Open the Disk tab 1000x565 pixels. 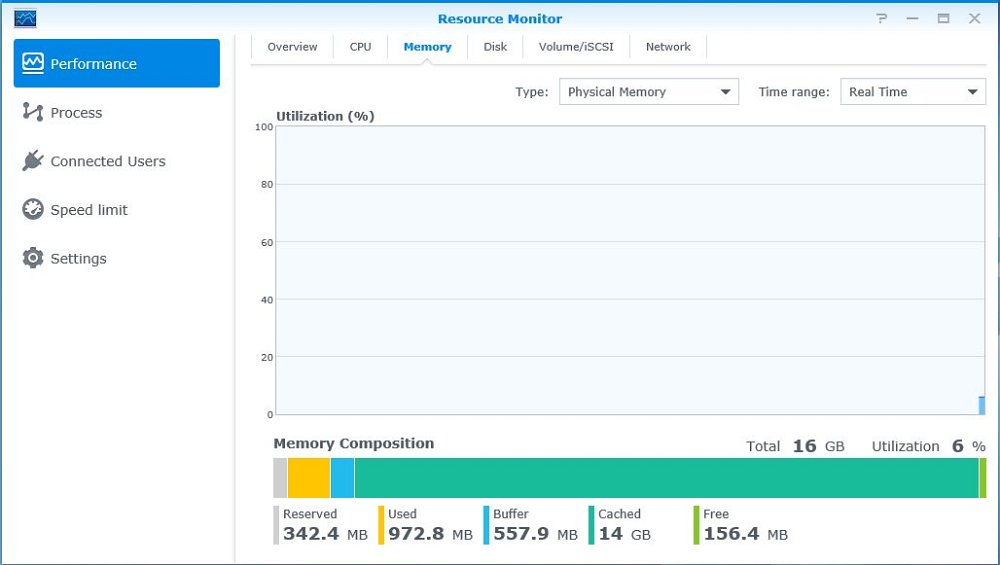pos(495,47)
